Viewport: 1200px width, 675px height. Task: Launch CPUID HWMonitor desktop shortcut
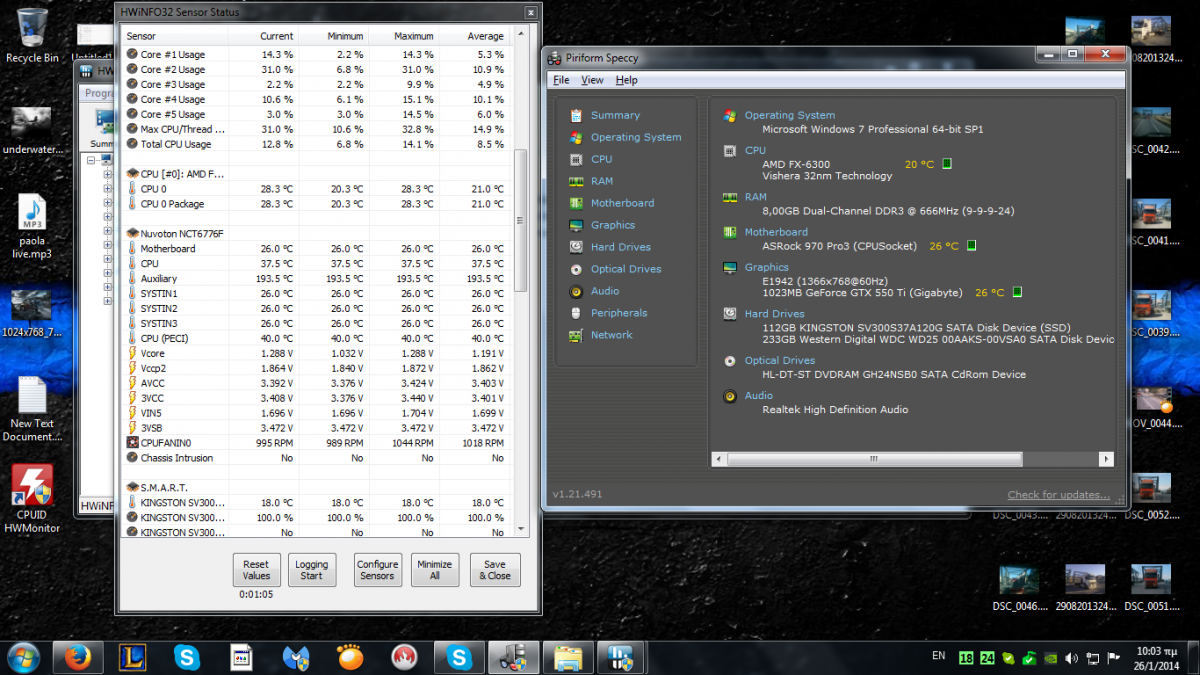32,500
